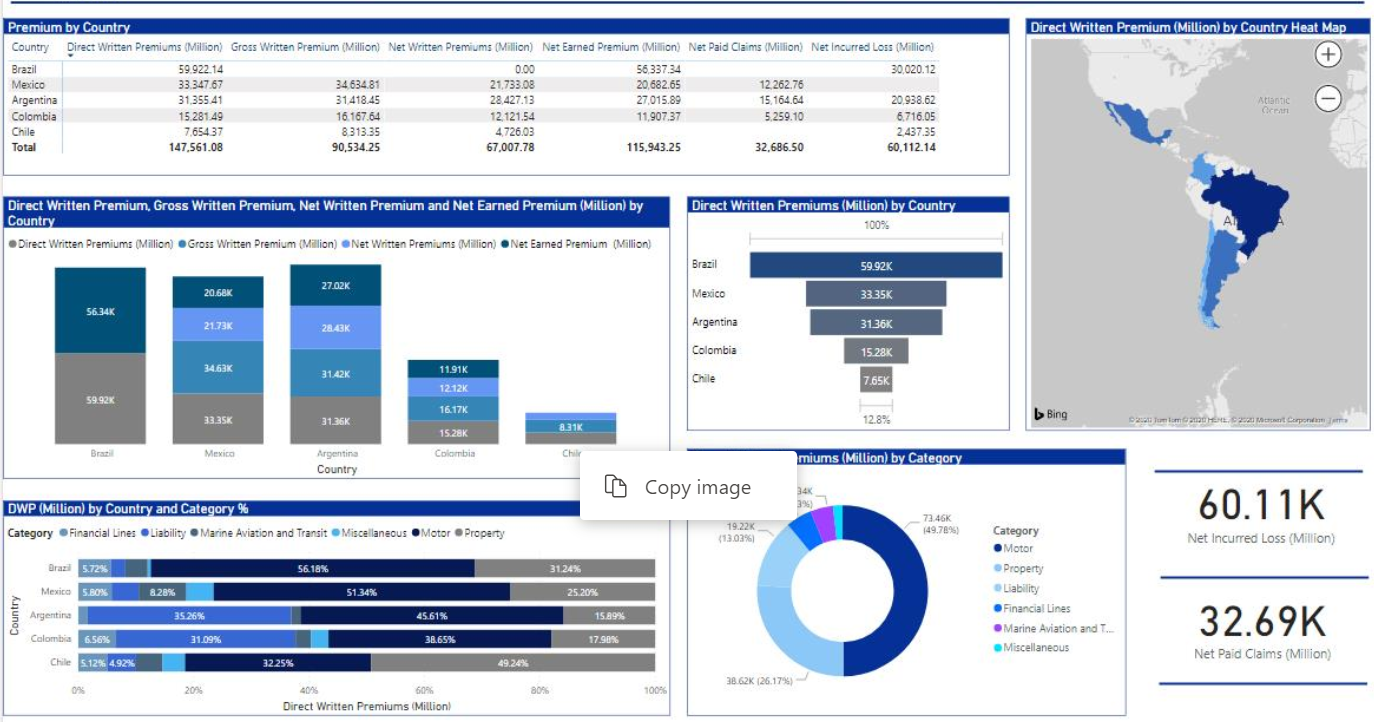Viewport: 1374px width, 722px height.
Task: Toggle the Property legend in DWP category chart
Action: pos(483,533)
